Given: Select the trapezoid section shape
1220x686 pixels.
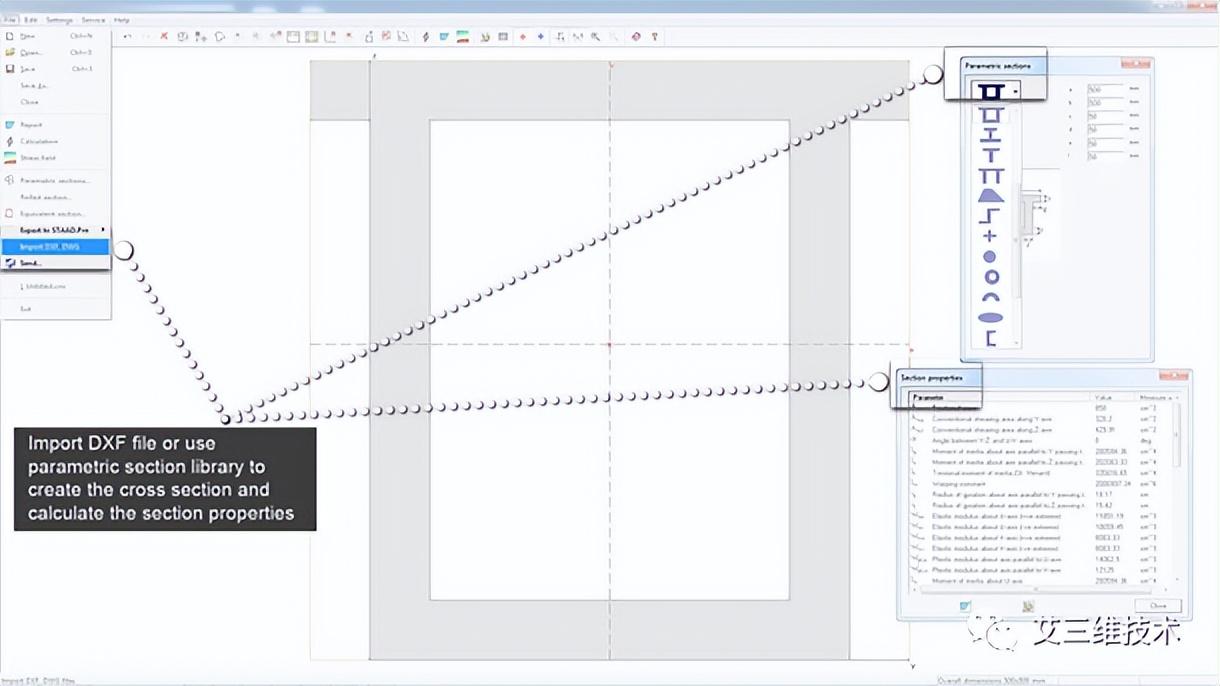Looking at the screenshot, I should point(990,196).
